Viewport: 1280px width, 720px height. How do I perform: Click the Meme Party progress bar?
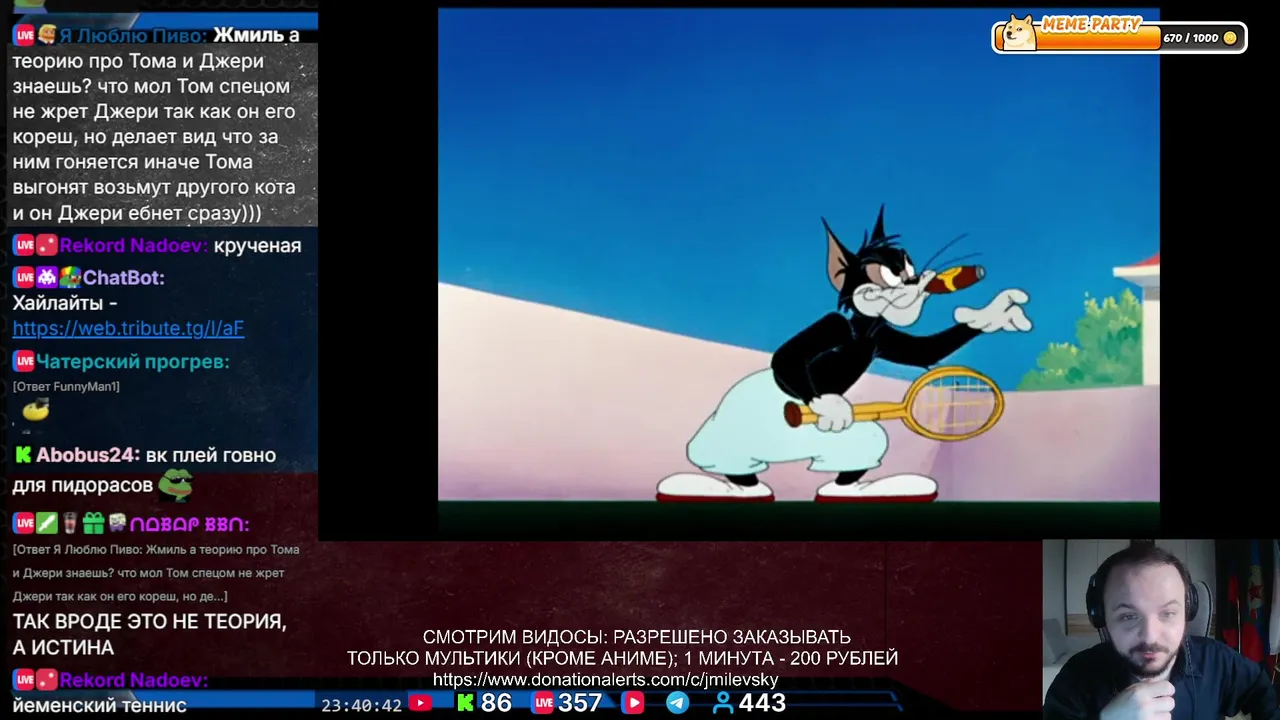(x=1119, y=37)
